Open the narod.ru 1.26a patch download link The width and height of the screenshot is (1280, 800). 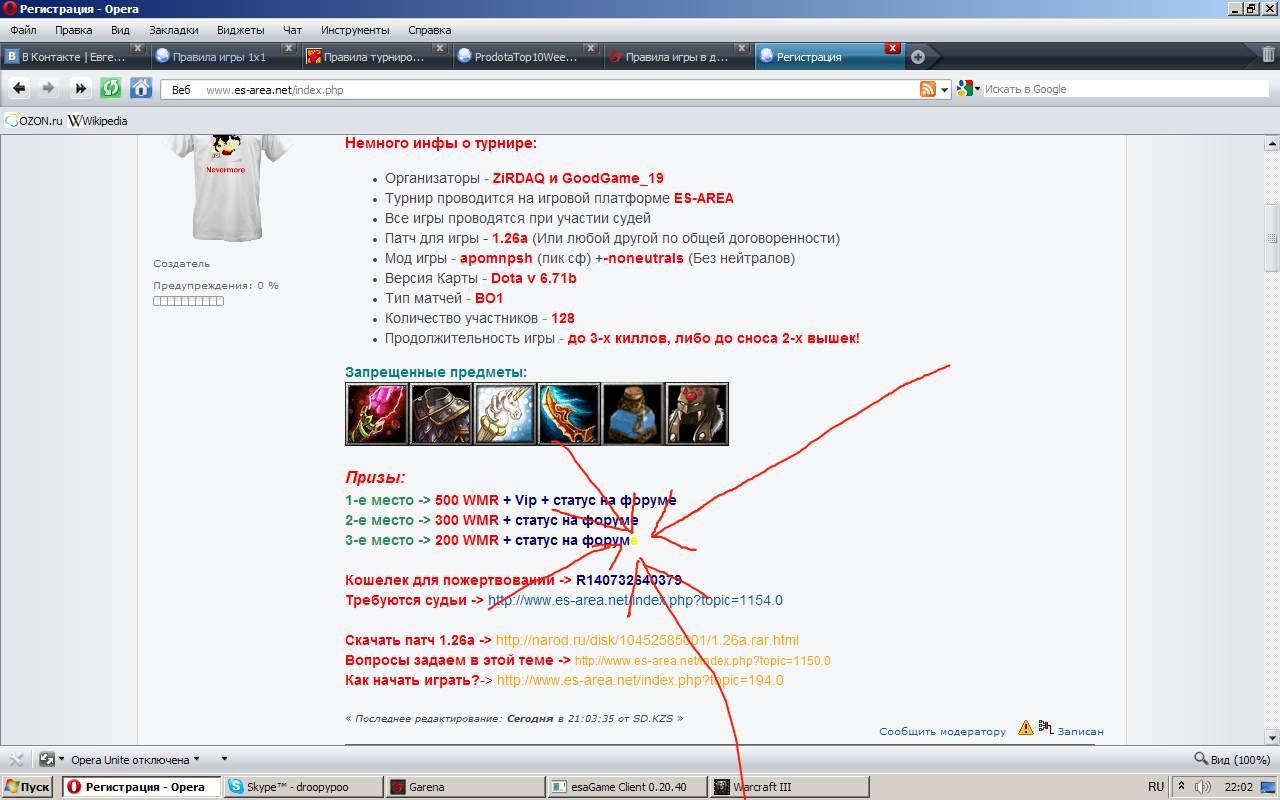(x=647, y=640)
